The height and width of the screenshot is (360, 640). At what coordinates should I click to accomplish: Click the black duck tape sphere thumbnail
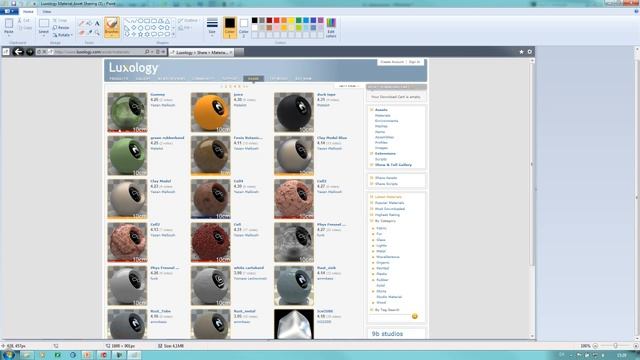point(294,112)
